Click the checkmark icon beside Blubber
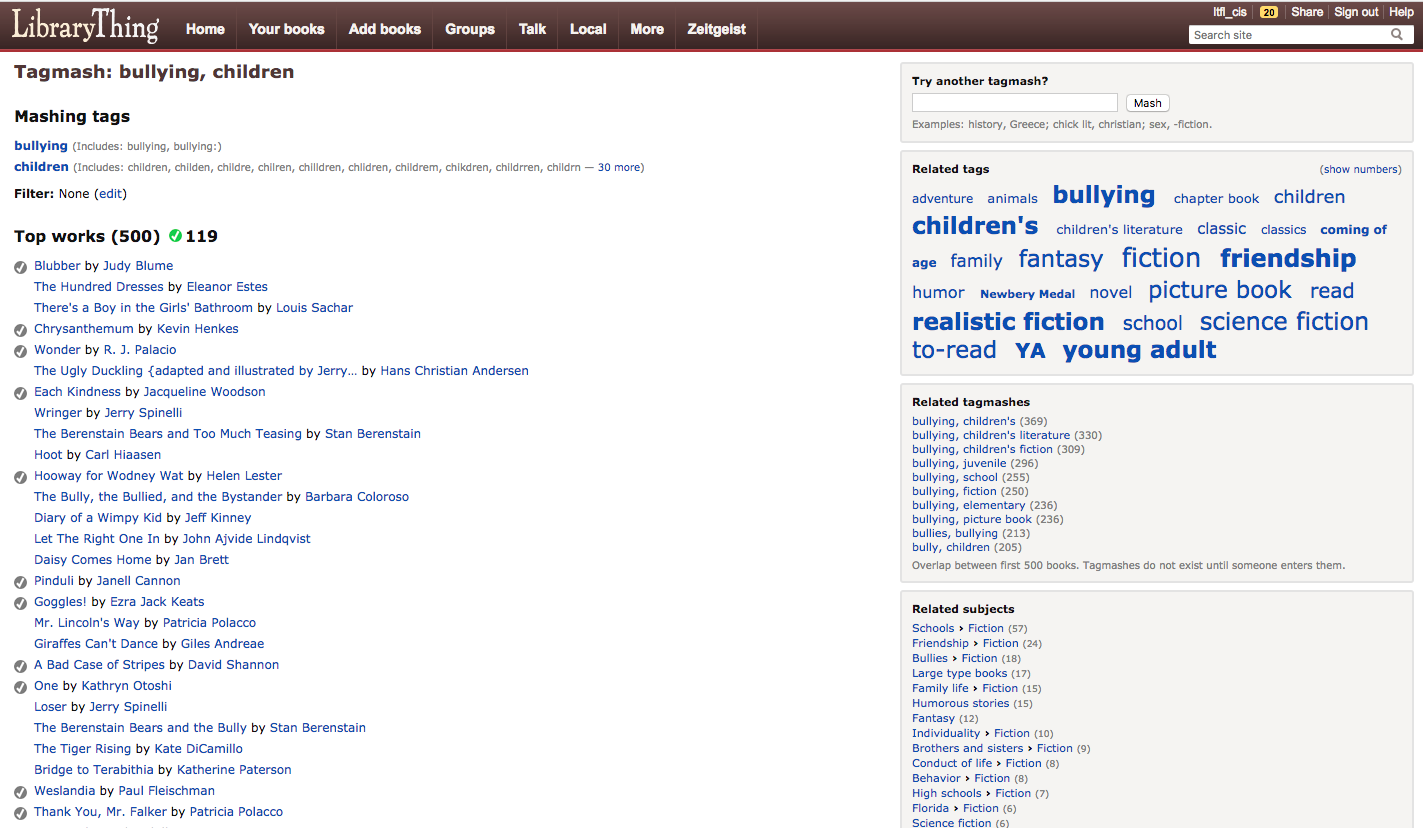Viewport: 1423px width, 828px height. pos(21,267)
